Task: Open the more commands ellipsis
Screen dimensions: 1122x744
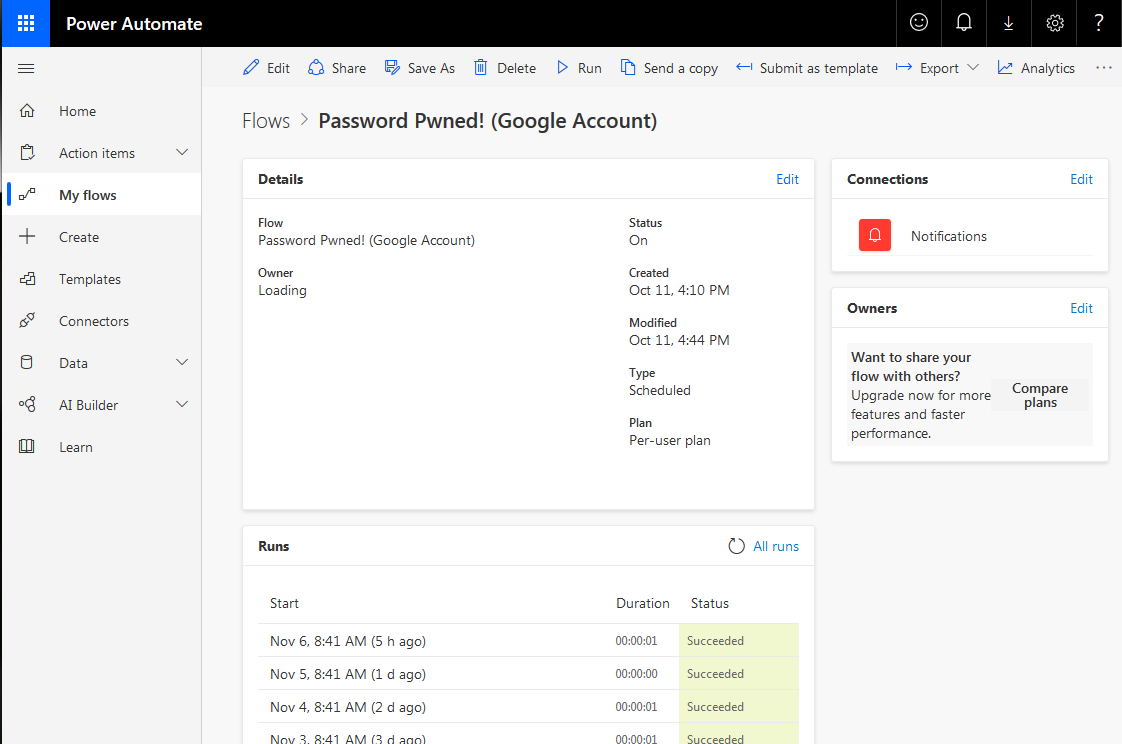Action: [1103, 67]
